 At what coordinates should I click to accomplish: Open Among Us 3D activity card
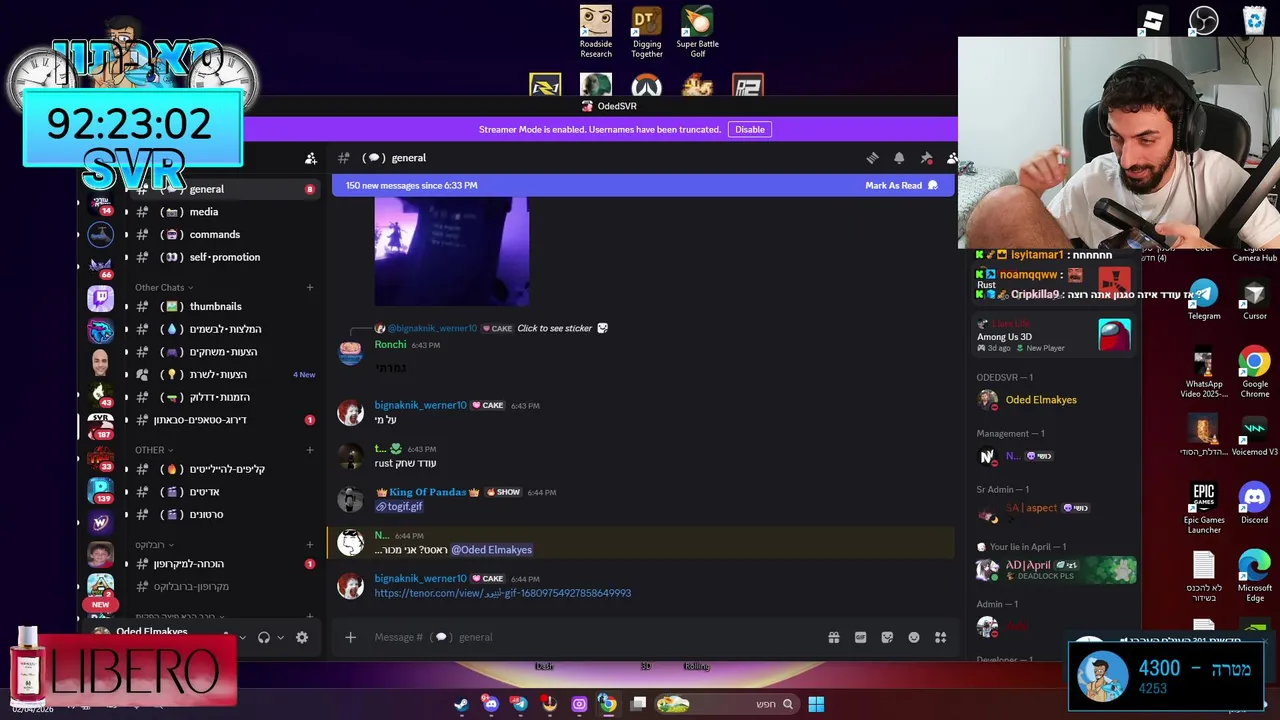click(x=1055, y=336)
